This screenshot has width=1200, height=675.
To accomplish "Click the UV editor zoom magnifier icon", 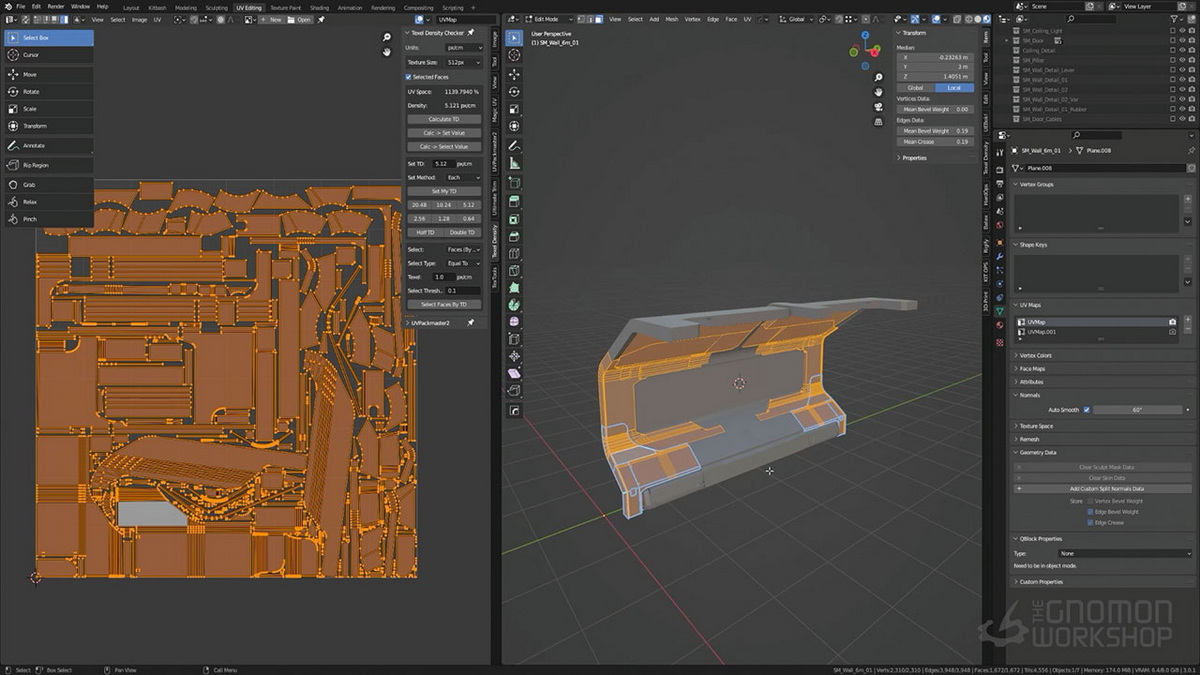I will (x=387, y=38).
